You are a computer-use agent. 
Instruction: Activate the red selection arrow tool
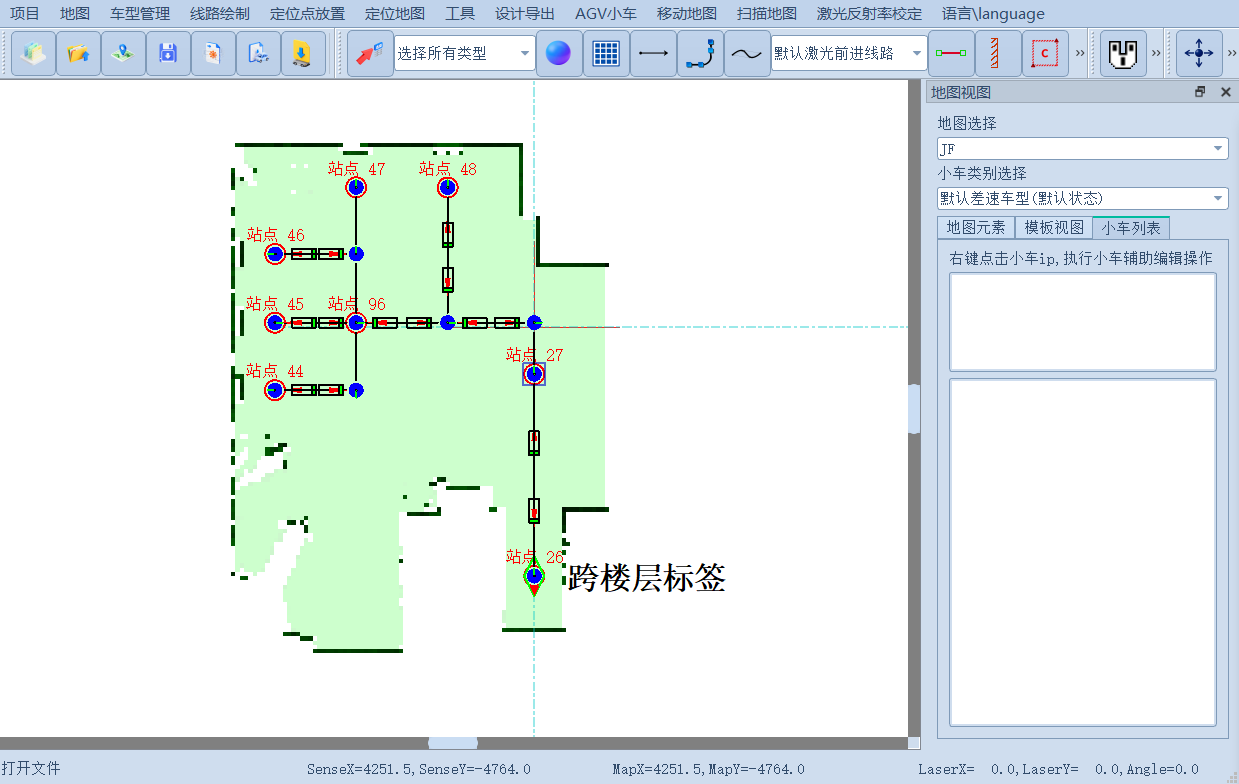pos(370,53)
